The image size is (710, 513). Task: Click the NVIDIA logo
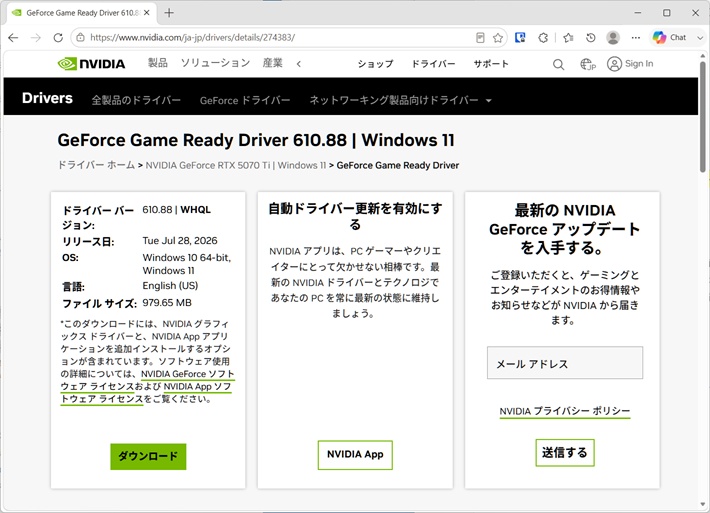tap(91, 64)
